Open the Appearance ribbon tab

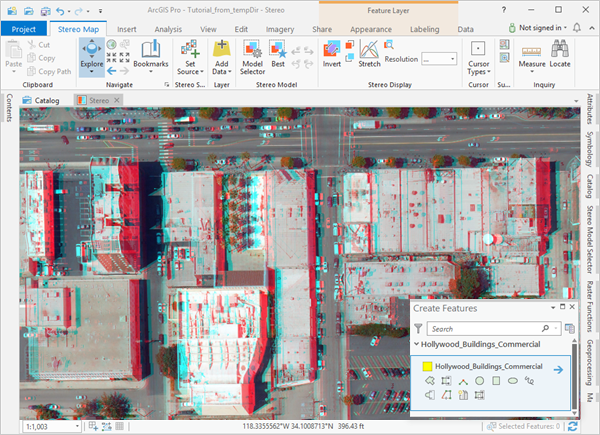371,29
